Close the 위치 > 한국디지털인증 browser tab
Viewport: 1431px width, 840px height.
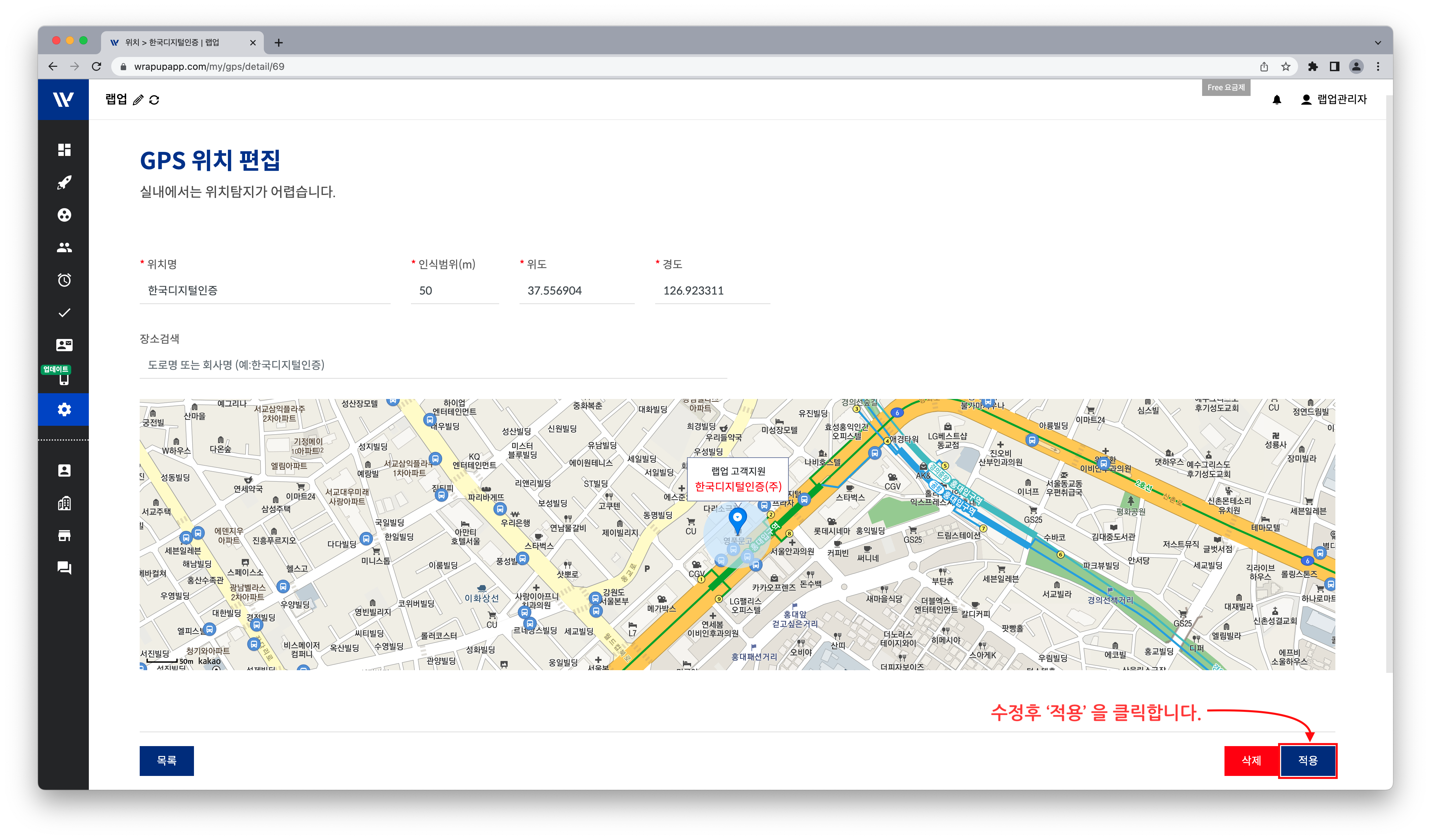tap(253, 43)
